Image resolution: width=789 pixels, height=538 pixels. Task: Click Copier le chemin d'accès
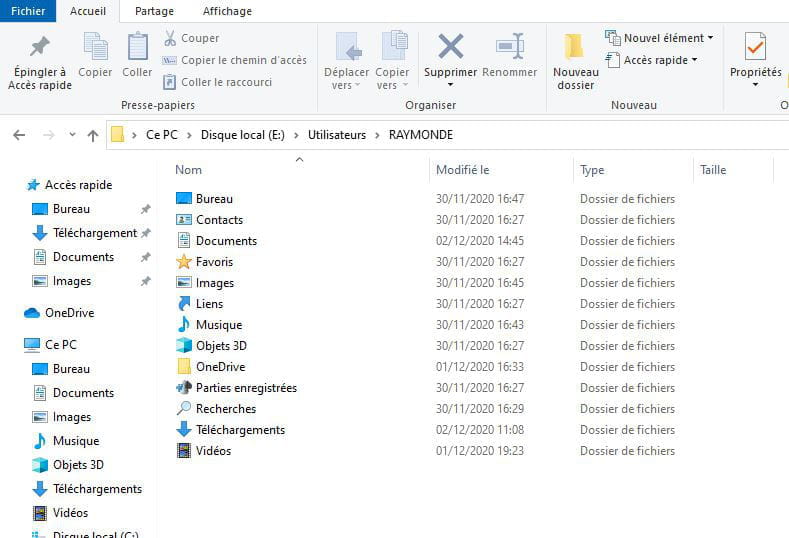243,60
